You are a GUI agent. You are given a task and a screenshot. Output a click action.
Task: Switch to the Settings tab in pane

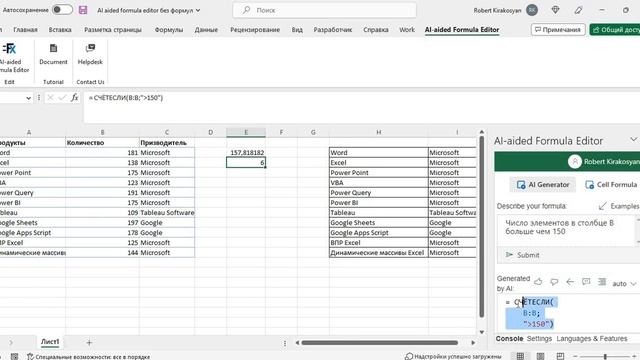tap(539, 338)
